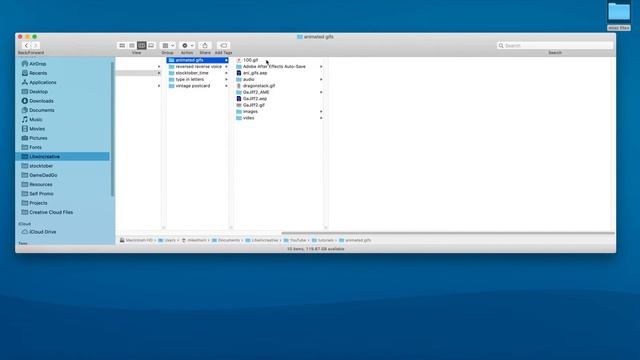
Task: Open the Group by dropdown
Action: [x=168, y=45]
